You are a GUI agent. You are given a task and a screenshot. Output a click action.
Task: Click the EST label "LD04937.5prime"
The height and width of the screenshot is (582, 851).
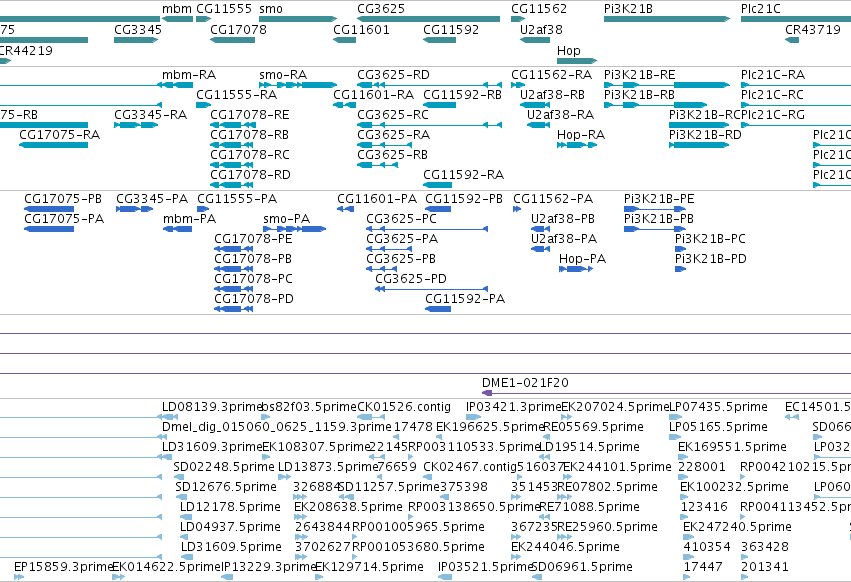click(230, 527)
